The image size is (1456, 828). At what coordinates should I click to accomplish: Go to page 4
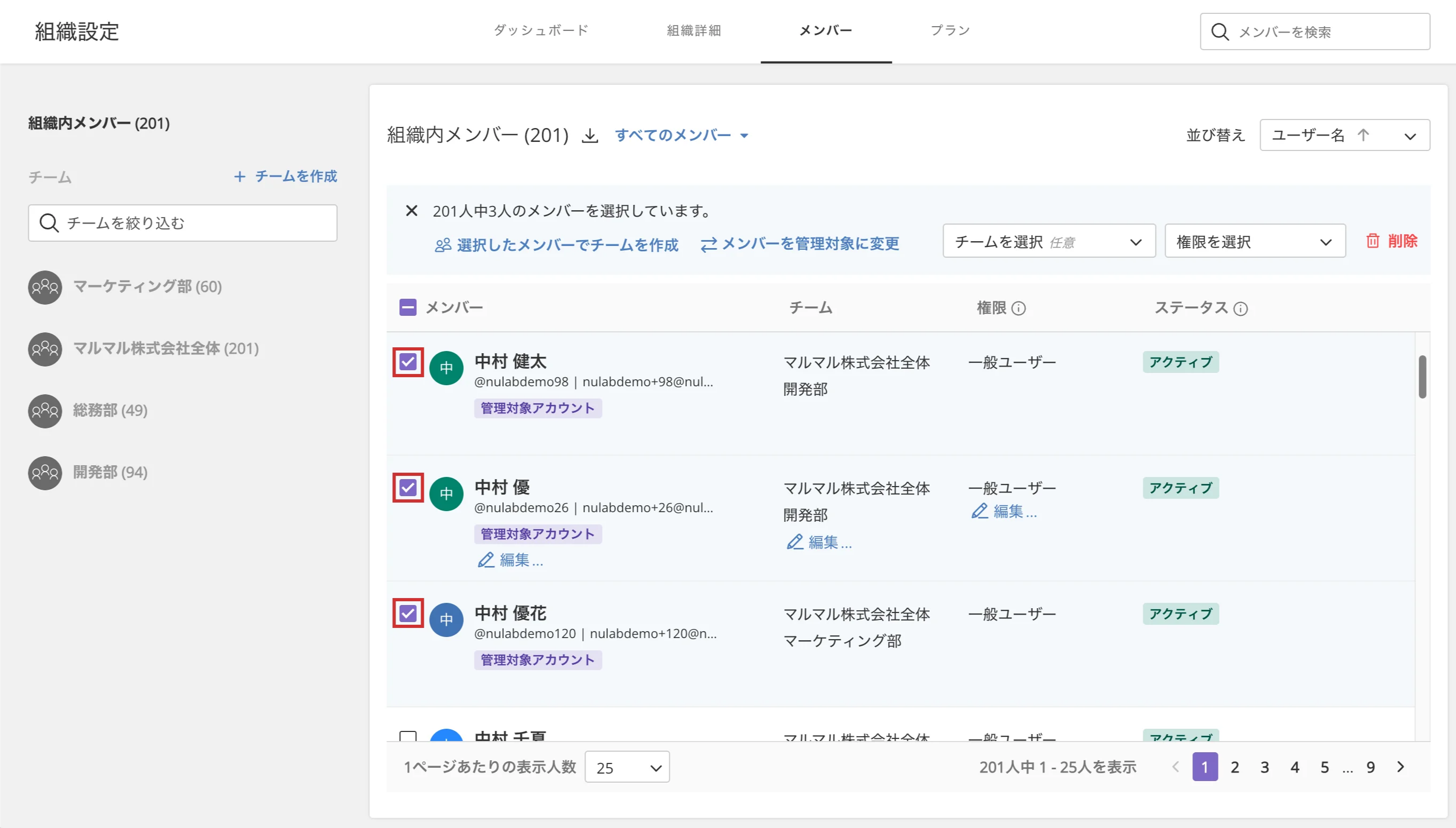coord(1294,767)
